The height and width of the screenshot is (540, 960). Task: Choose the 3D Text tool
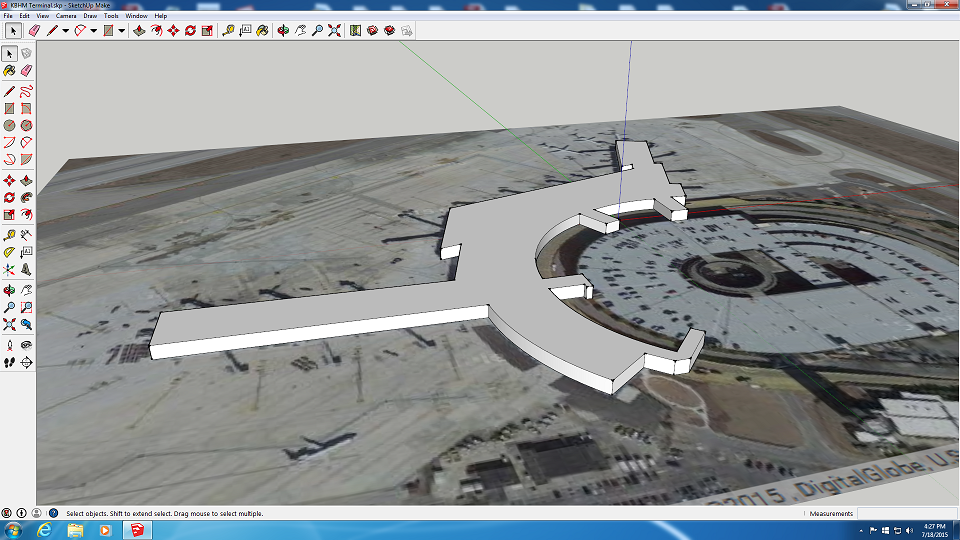(26, 269)
